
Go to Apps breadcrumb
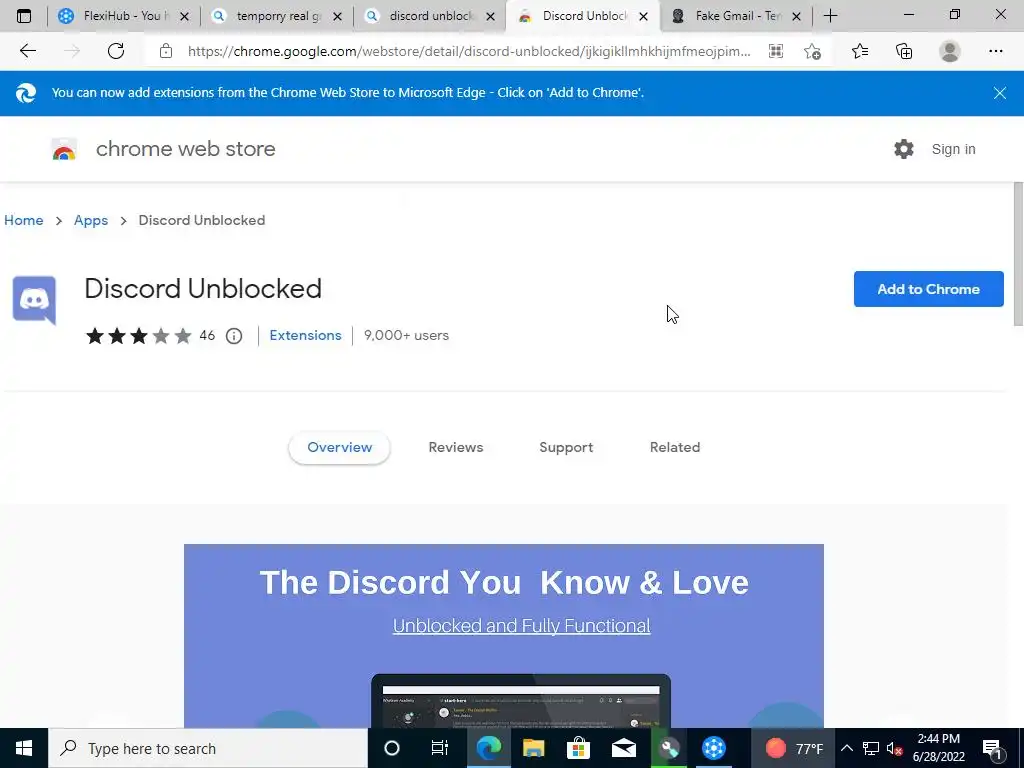tap(91, 221)
